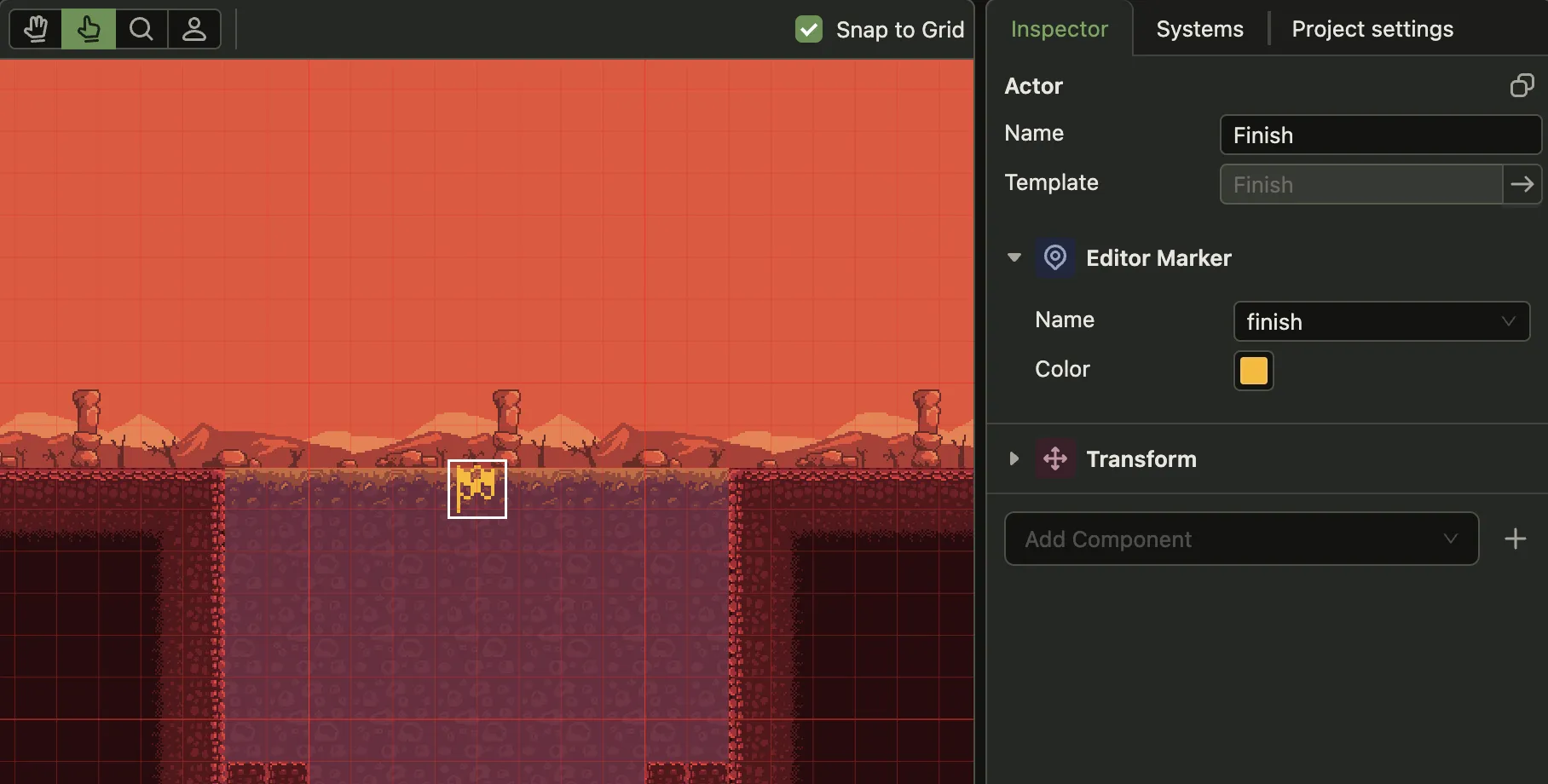Click the plus add component button
This screenshot has height=784, width=1548.
[x=1515, y=539]
